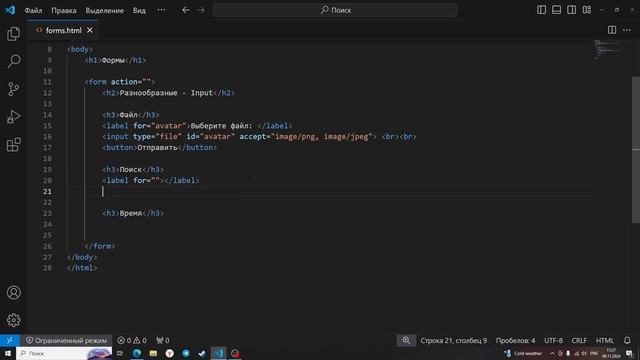Click the image/png, image/jpeg accept value
Screen dimensions: 640x360
[322, 137]
